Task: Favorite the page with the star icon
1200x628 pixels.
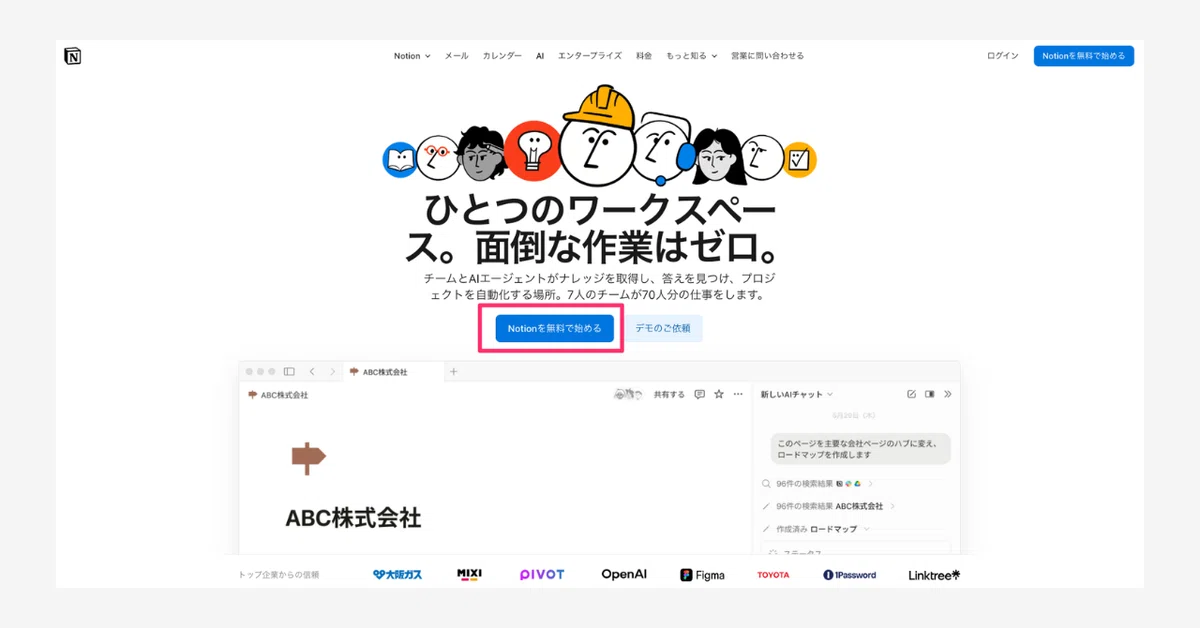Action: pyautogui.click(x=718, y=394)
